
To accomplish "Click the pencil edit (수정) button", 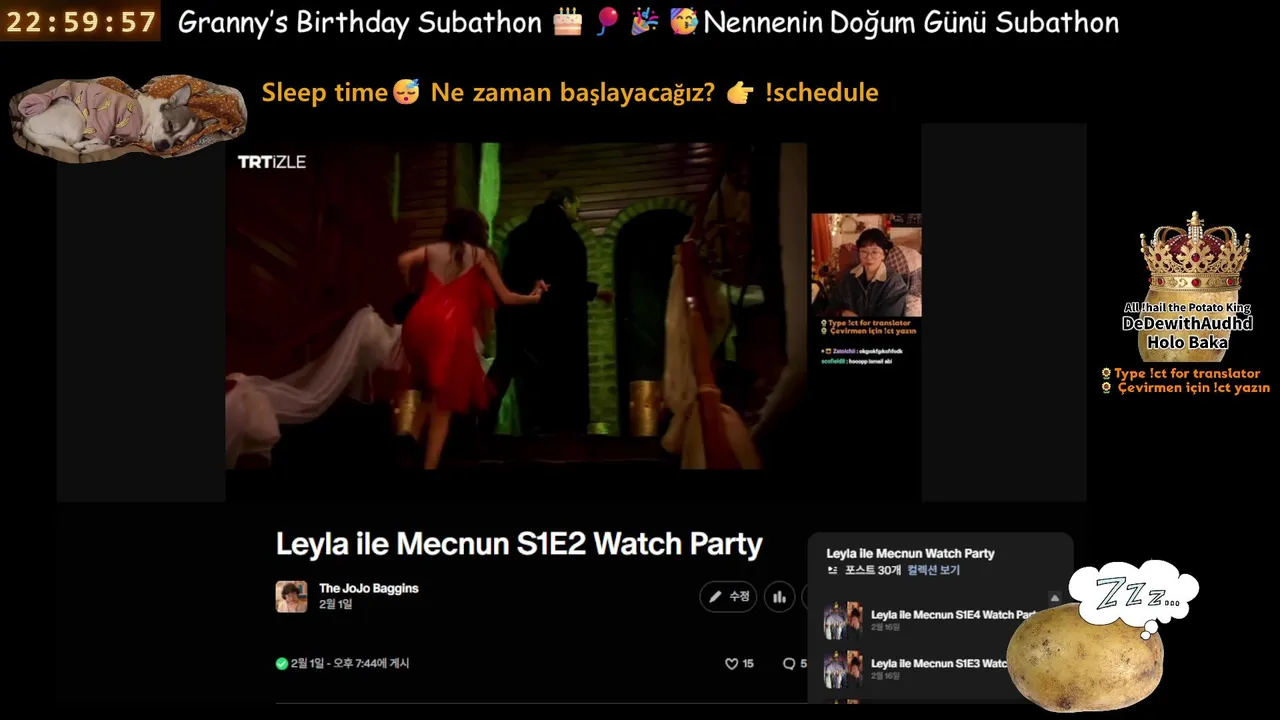I will pos(728,597).
